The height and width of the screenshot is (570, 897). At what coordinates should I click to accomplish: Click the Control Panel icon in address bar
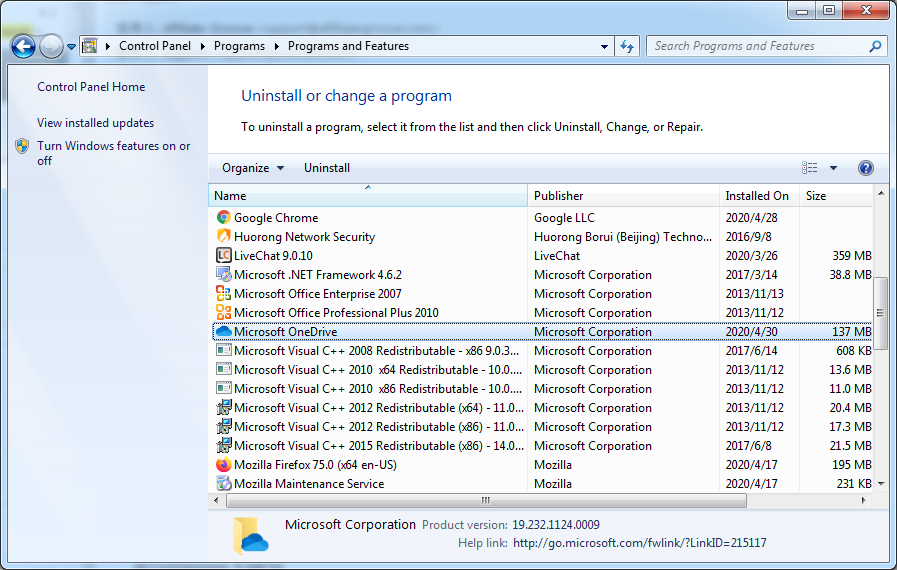pos(90,46)
